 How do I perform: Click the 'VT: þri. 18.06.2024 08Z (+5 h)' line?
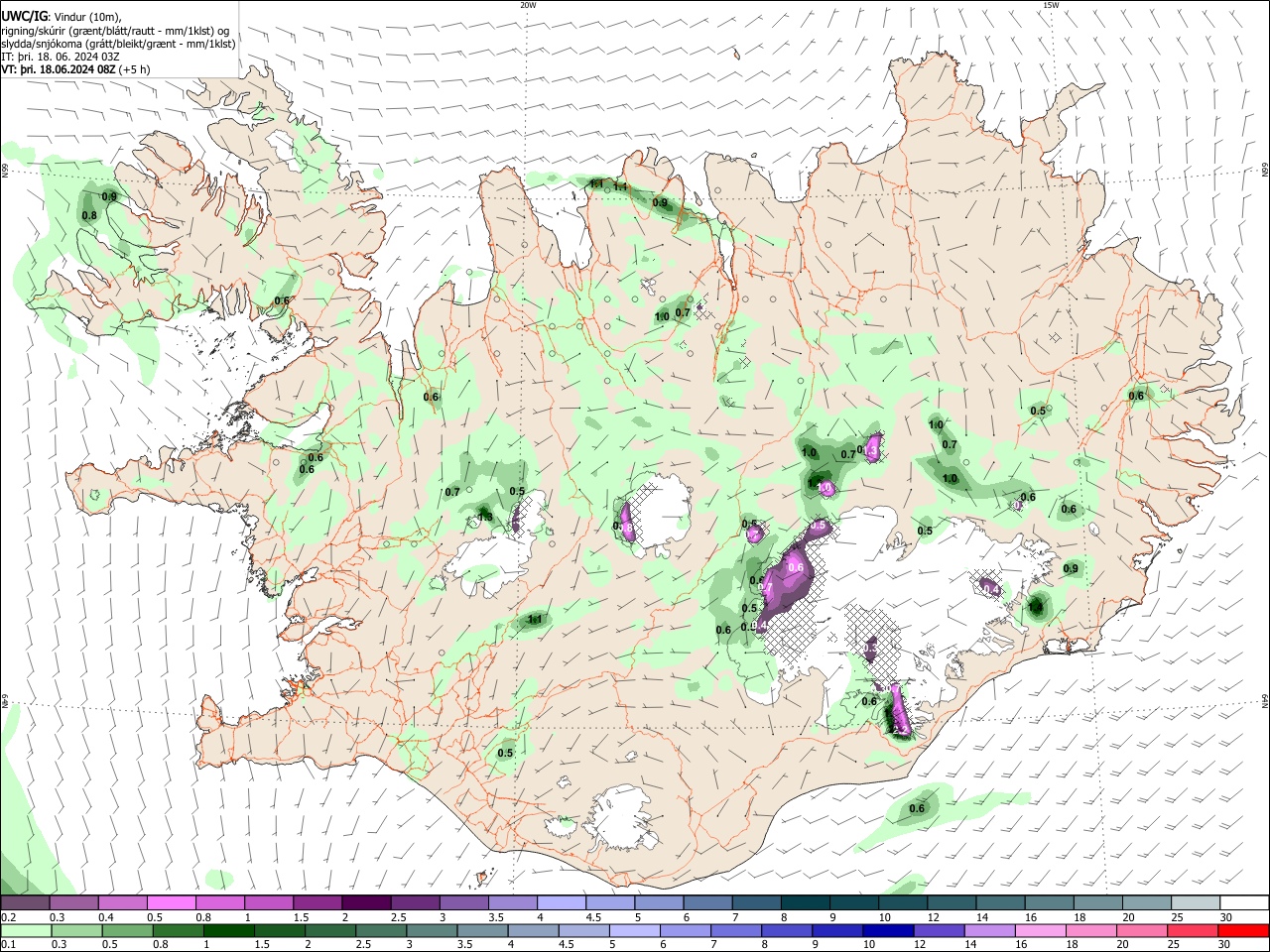(76, 69)
